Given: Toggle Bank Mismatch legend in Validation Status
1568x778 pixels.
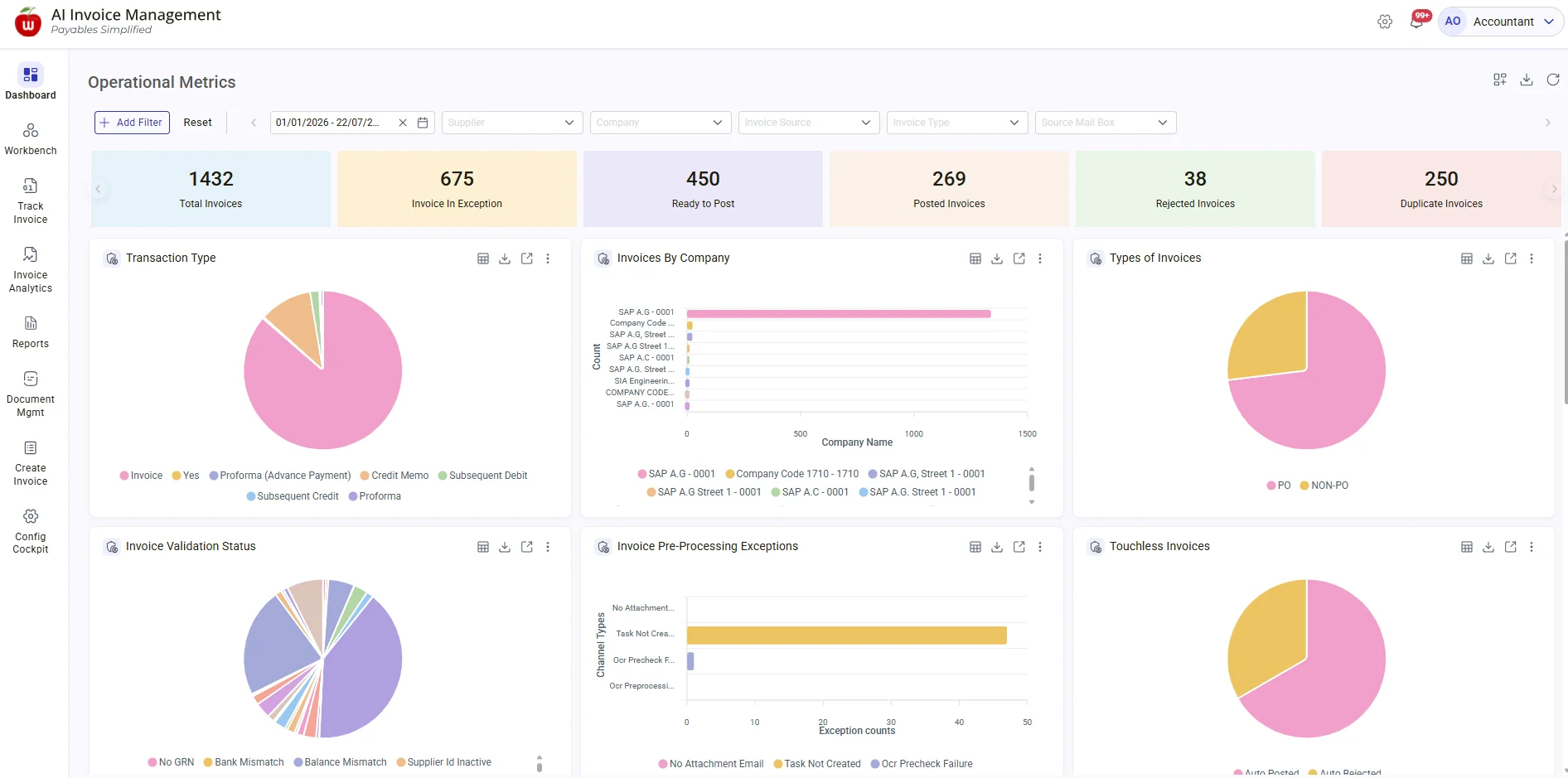Looking at the screenshot, I should pos(244,762).
